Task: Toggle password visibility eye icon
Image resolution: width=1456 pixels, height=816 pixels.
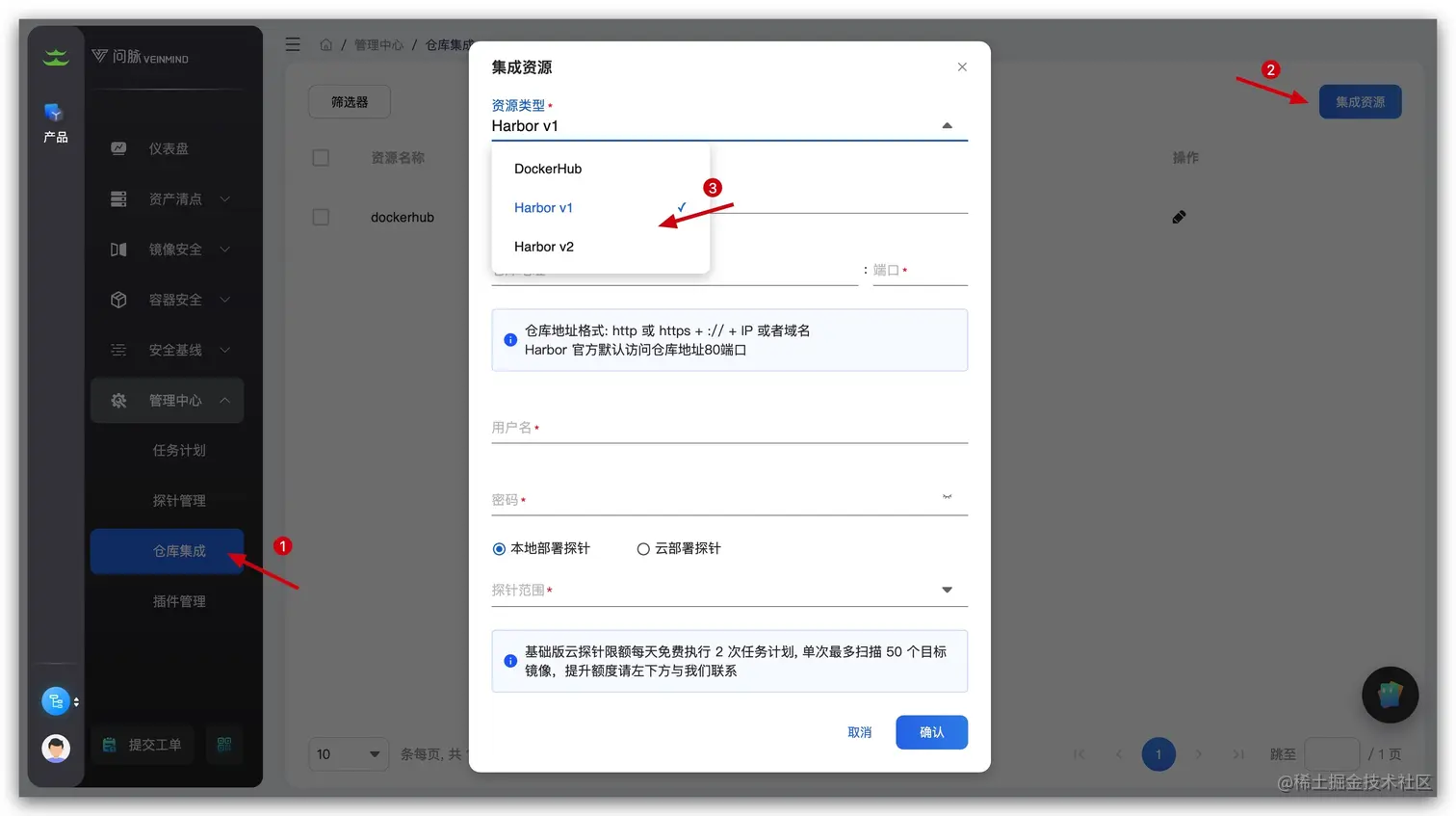Action: tap(948, 497)
